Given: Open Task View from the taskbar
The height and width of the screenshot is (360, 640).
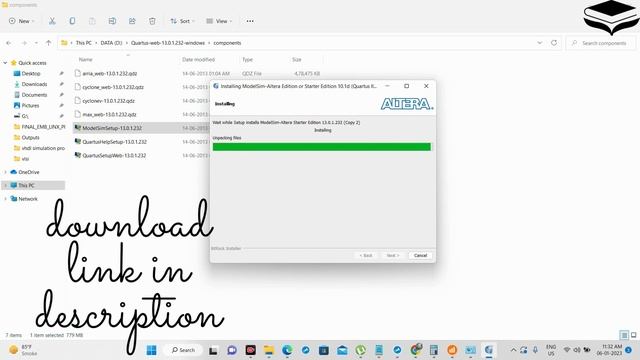Looking at the screenshot, I should coord(213,350).
